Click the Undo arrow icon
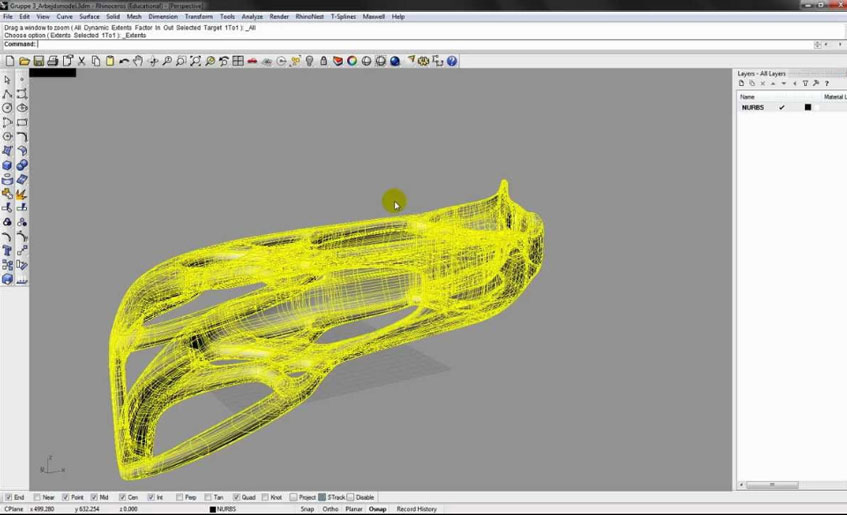847x515 pixels. pos(124,61)
